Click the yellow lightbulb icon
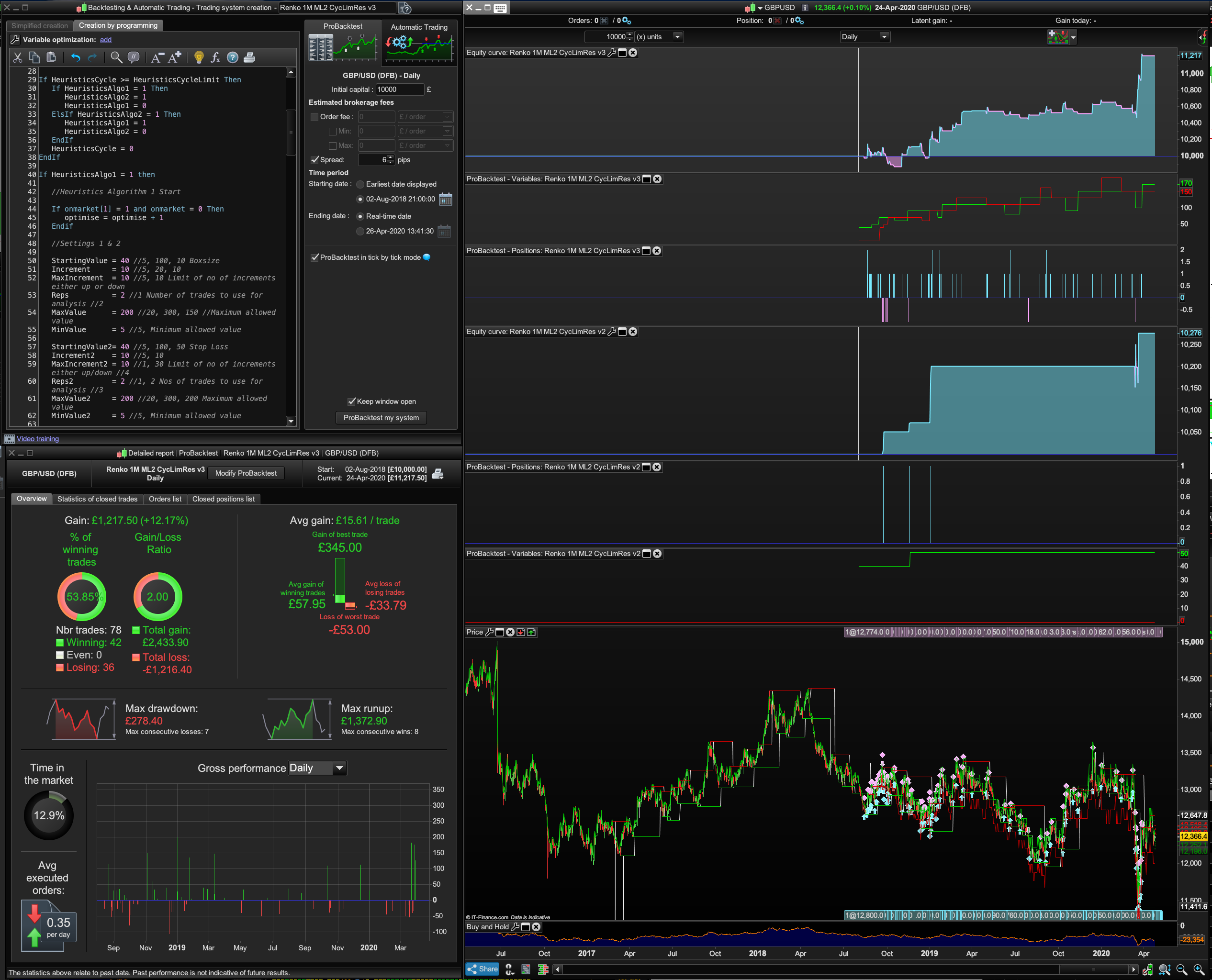This screenshot has height=980, width=1212. [199, 57]
